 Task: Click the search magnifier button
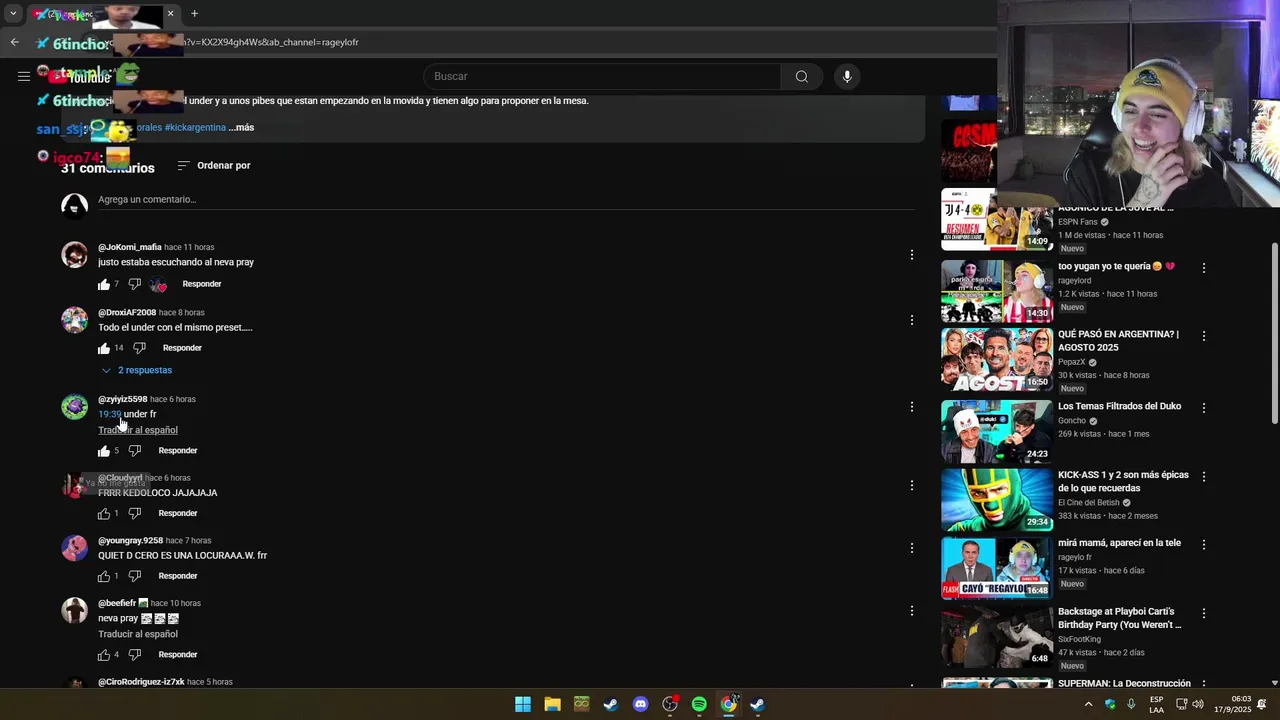click(801, 76)
